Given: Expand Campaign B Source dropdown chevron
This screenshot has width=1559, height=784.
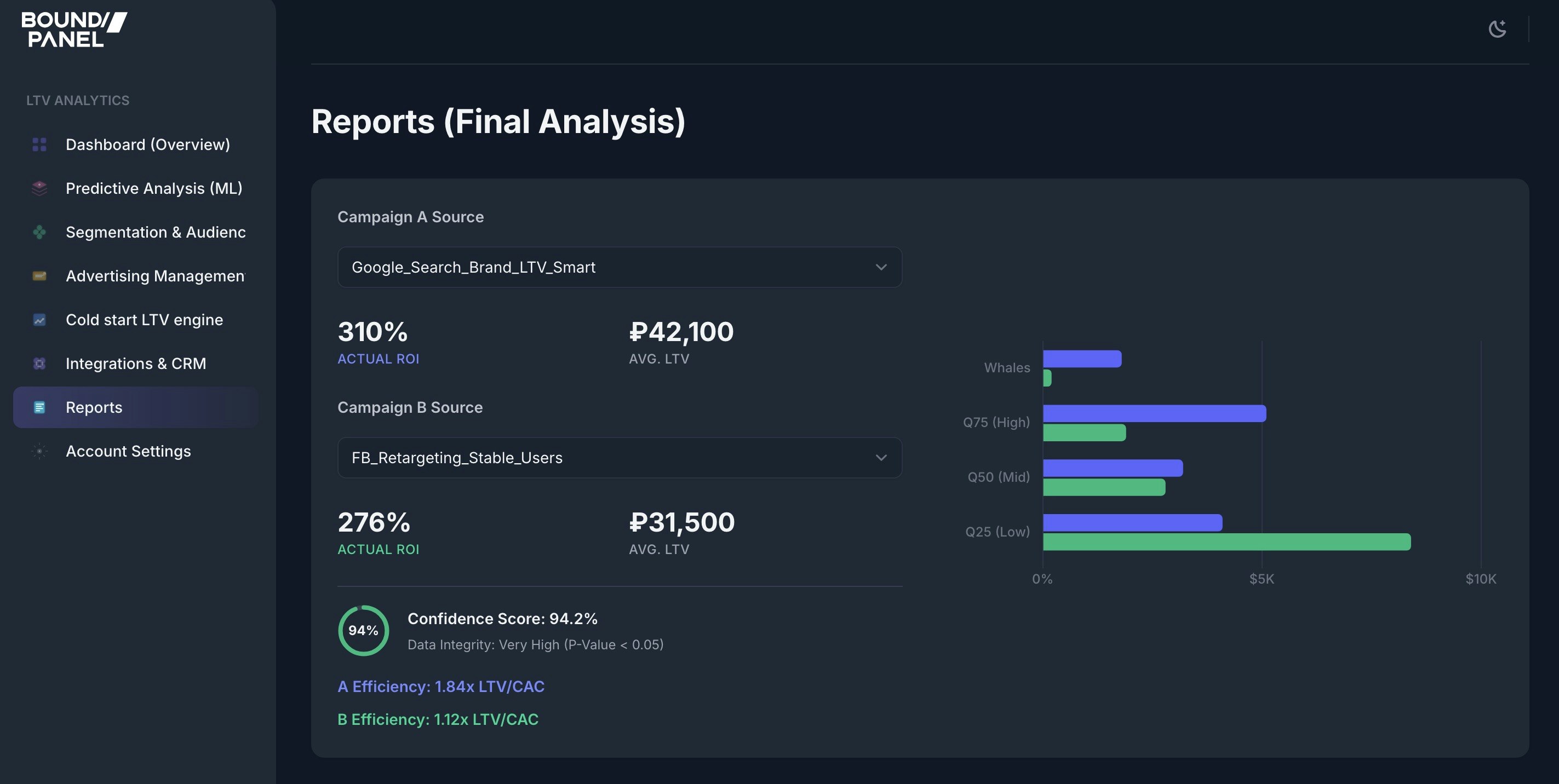Looking at the screenshot, I should (881, 457).
